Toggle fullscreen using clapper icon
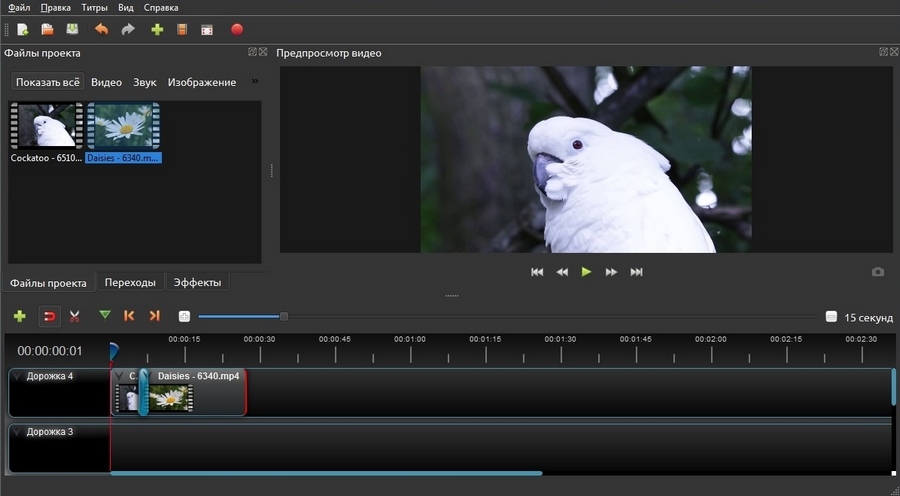The image size is (900, 496). click(x=207, y=30)
